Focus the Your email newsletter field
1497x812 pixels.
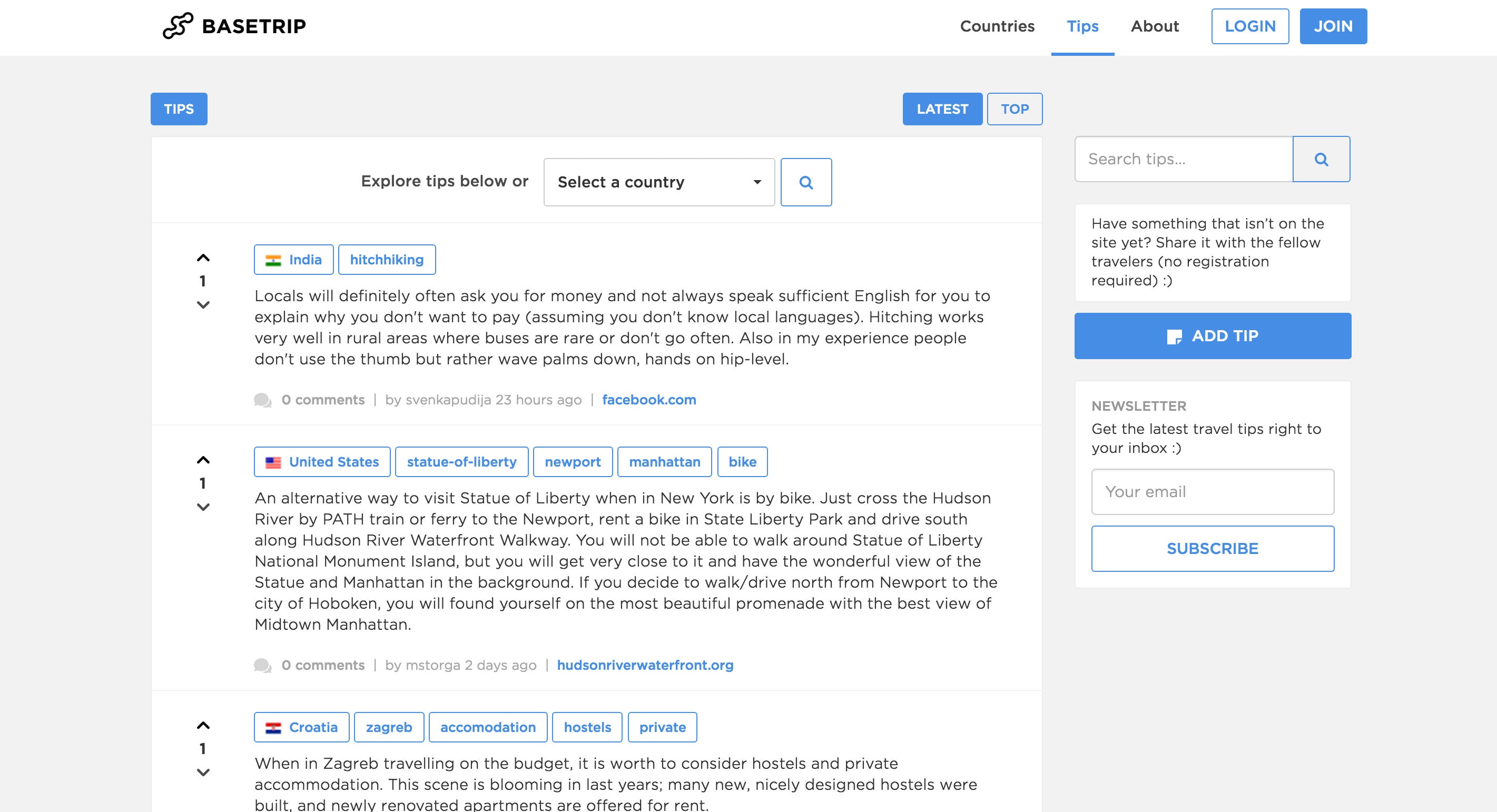[1212, 492]
